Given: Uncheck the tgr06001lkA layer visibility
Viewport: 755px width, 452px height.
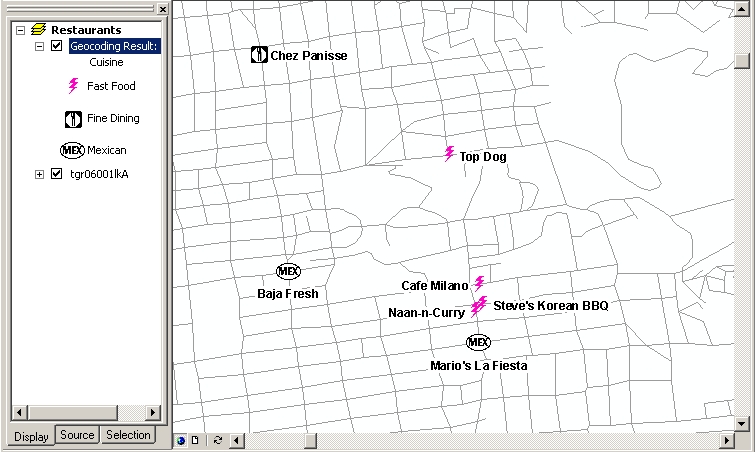Looking at the screenshot, I should [57, 174].
